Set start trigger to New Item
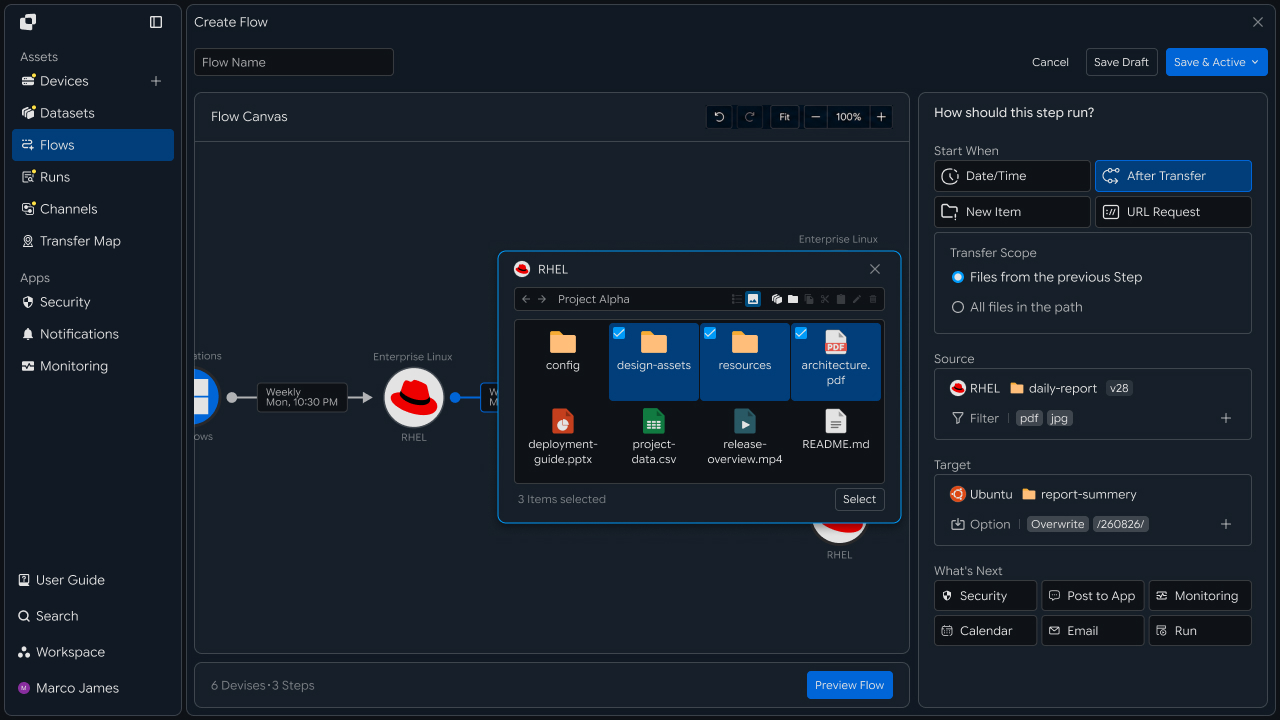The width and height of the screenshot is (1280, 720). tap(1012, 212)
